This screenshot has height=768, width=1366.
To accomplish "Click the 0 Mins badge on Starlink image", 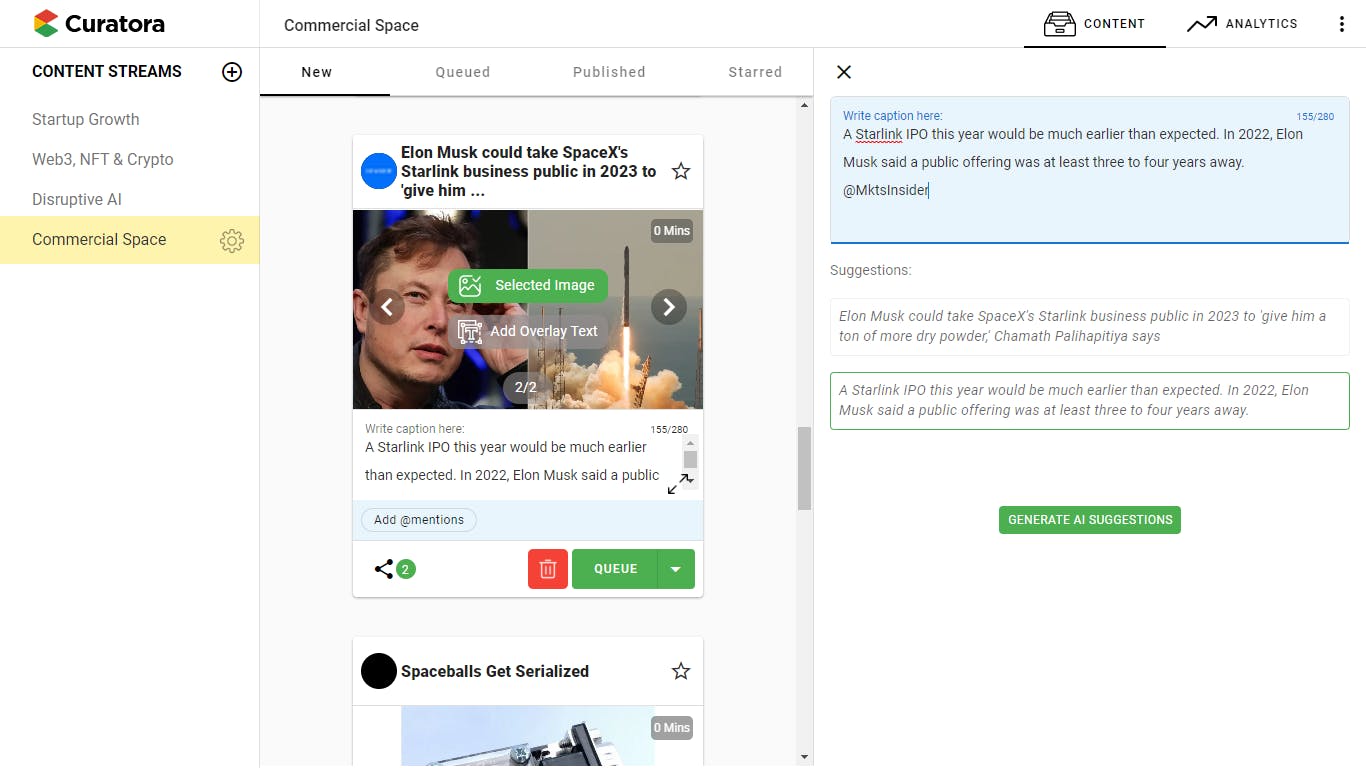I will click(672, 230).
